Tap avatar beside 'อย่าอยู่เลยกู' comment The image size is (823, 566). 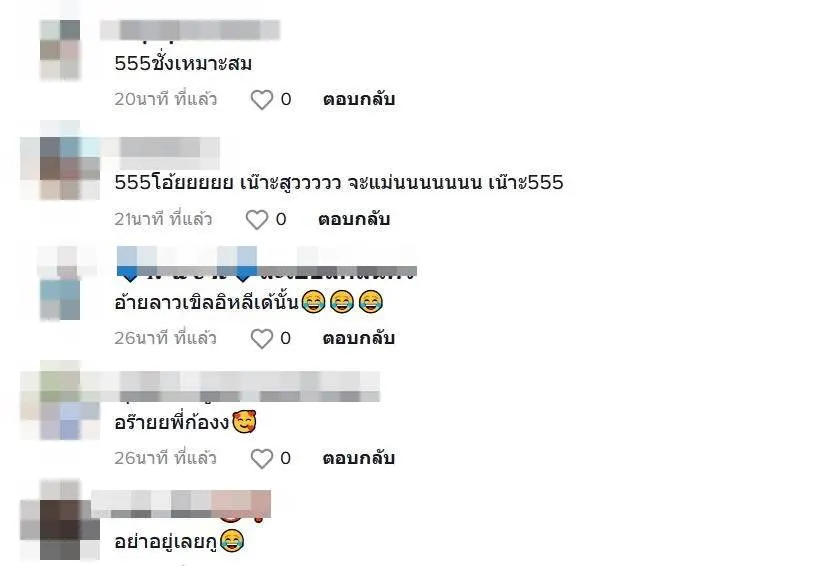point(60,520)
